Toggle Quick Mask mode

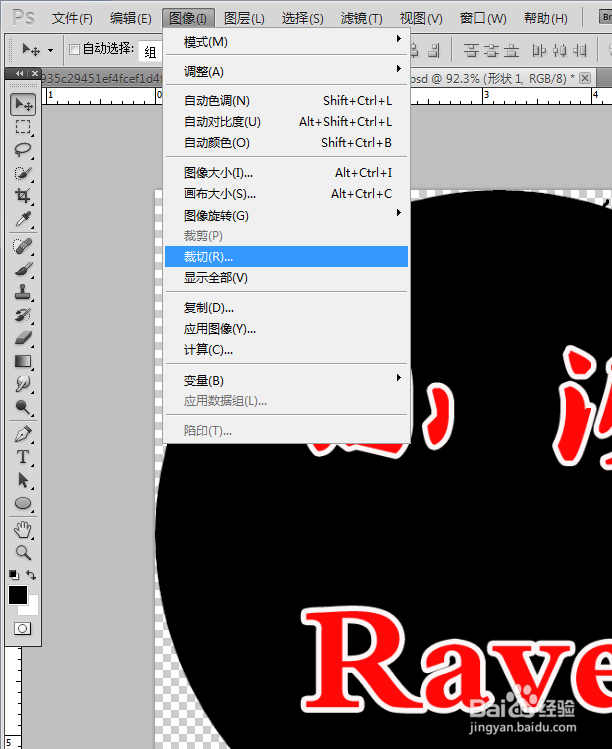point(22,628)
